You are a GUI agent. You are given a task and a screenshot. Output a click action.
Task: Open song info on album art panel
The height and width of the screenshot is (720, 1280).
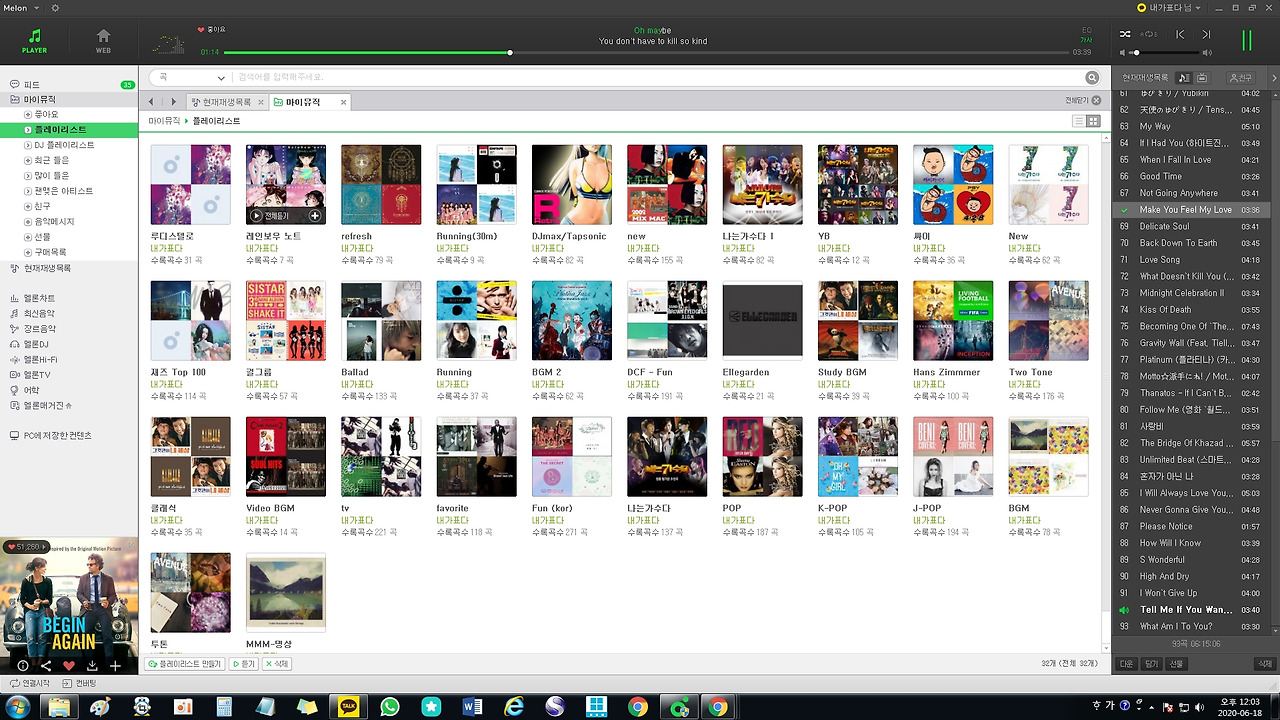(22, 666)
